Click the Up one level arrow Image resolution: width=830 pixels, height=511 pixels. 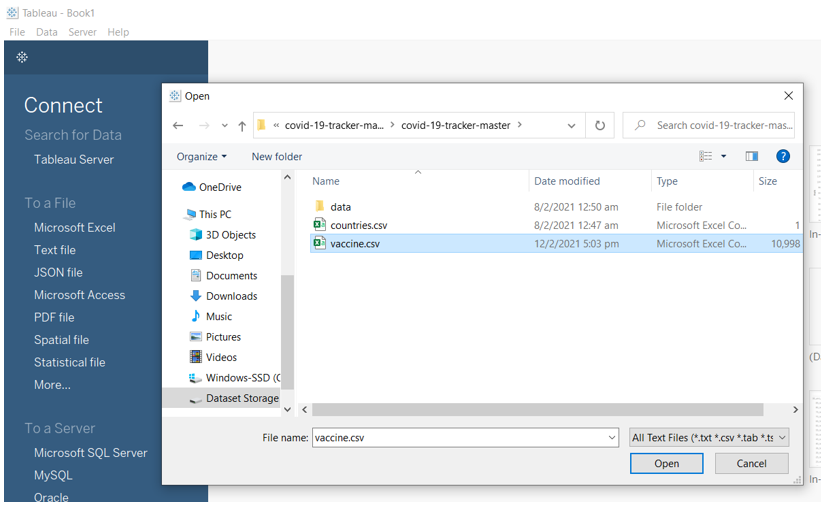[x=242, y=126]
